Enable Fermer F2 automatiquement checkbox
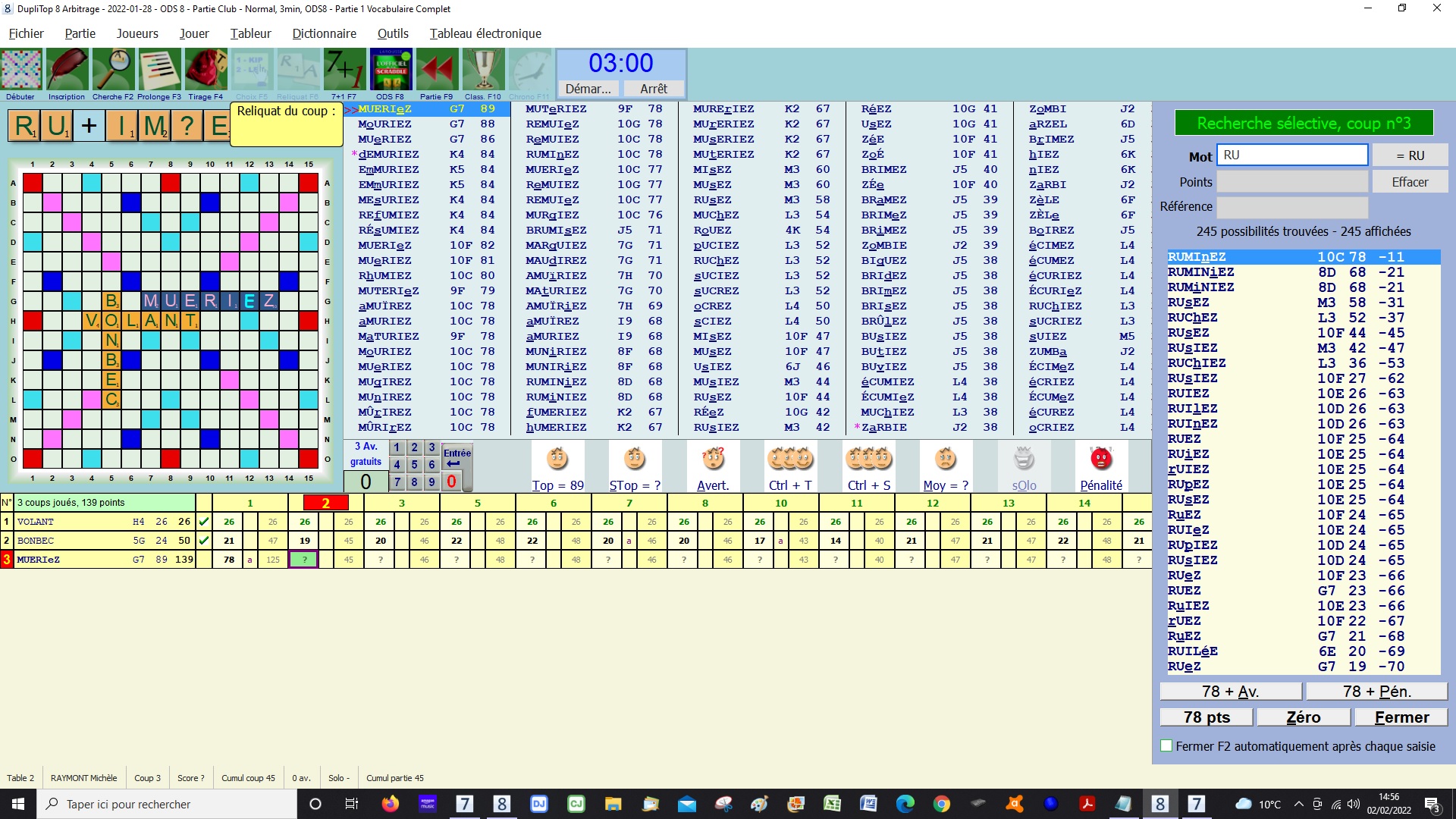The height and width of the screenshot is (819, 1456). point(1166,746)
